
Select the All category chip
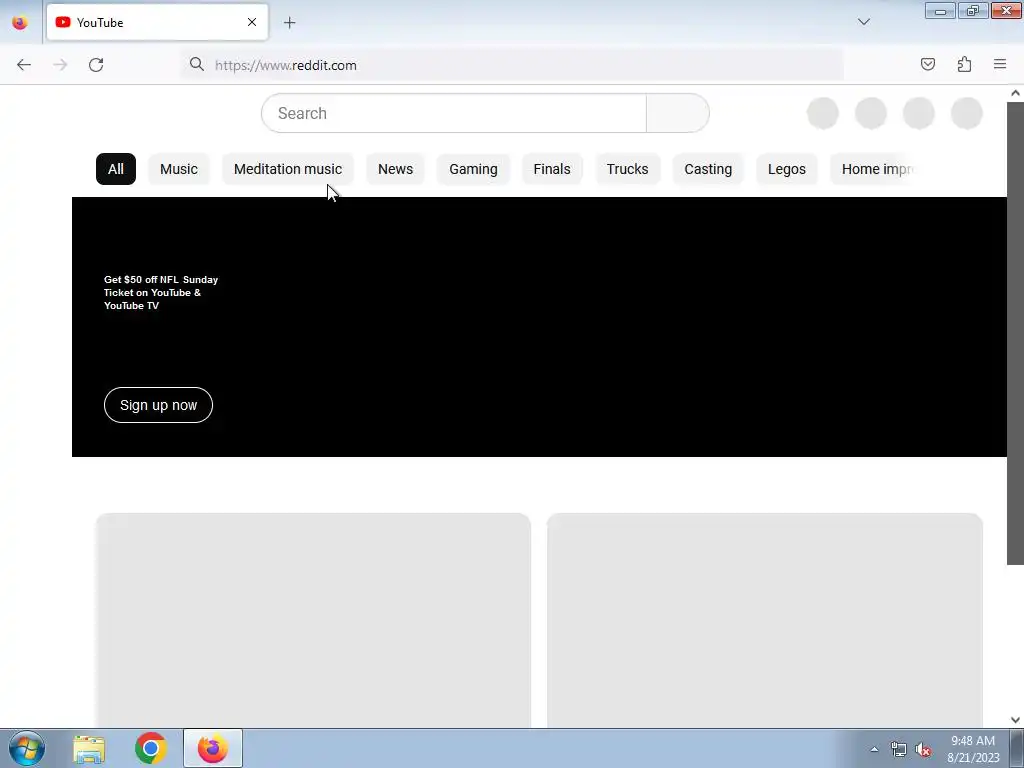coord(116,169)
